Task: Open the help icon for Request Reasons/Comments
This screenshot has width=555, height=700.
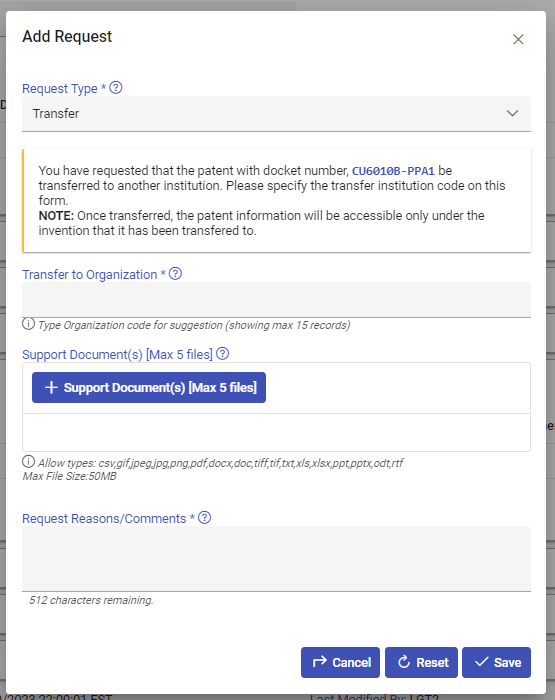Action: [x=204, y=517]
